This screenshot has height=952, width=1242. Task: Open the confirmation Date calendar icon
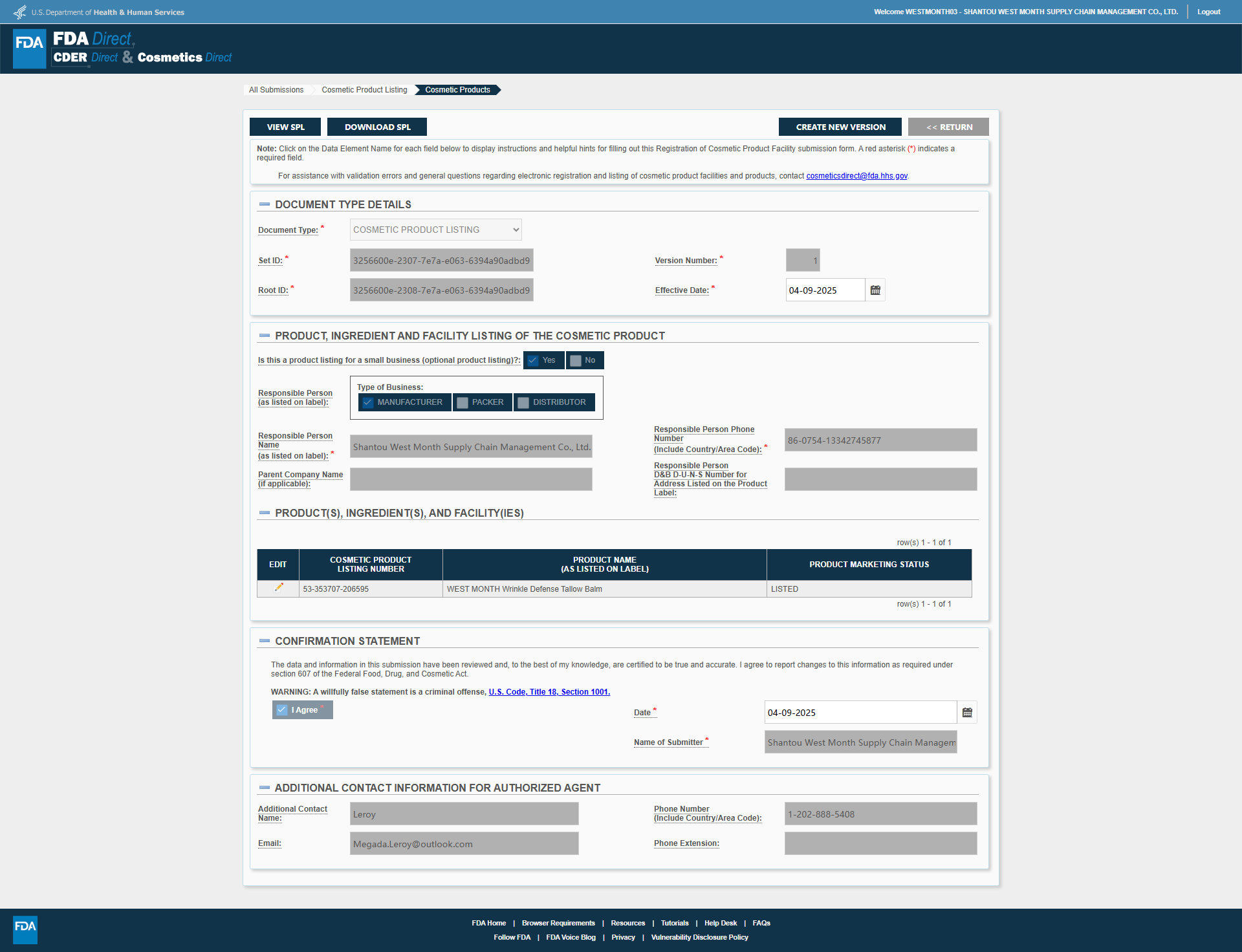tap(967, 713)
